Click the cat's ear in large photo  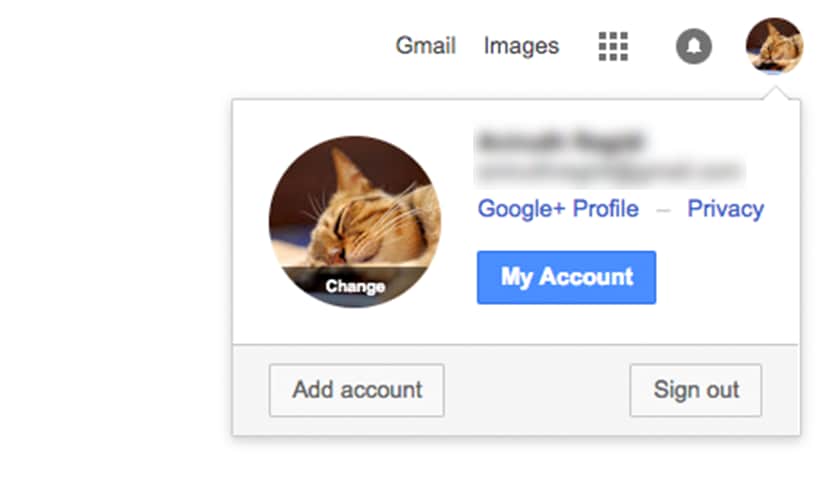(349, 169)
